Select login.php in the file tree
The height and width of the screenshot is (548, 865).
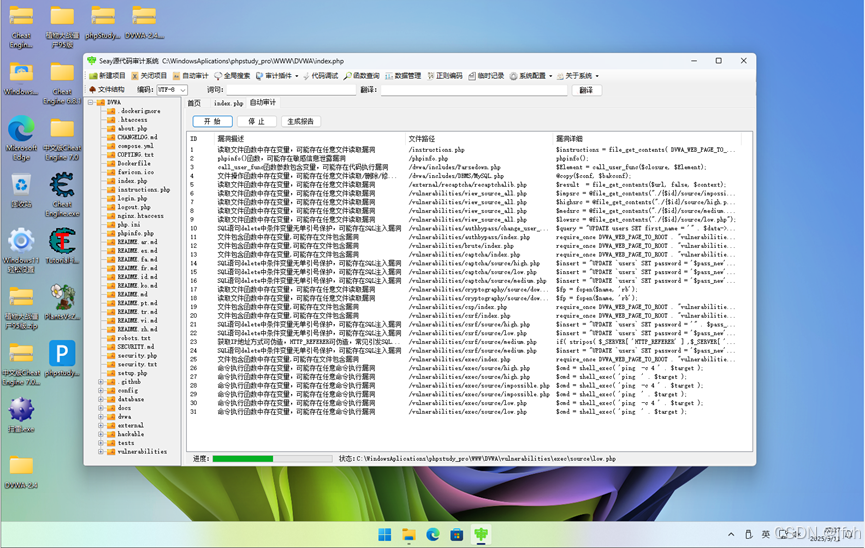132,198
